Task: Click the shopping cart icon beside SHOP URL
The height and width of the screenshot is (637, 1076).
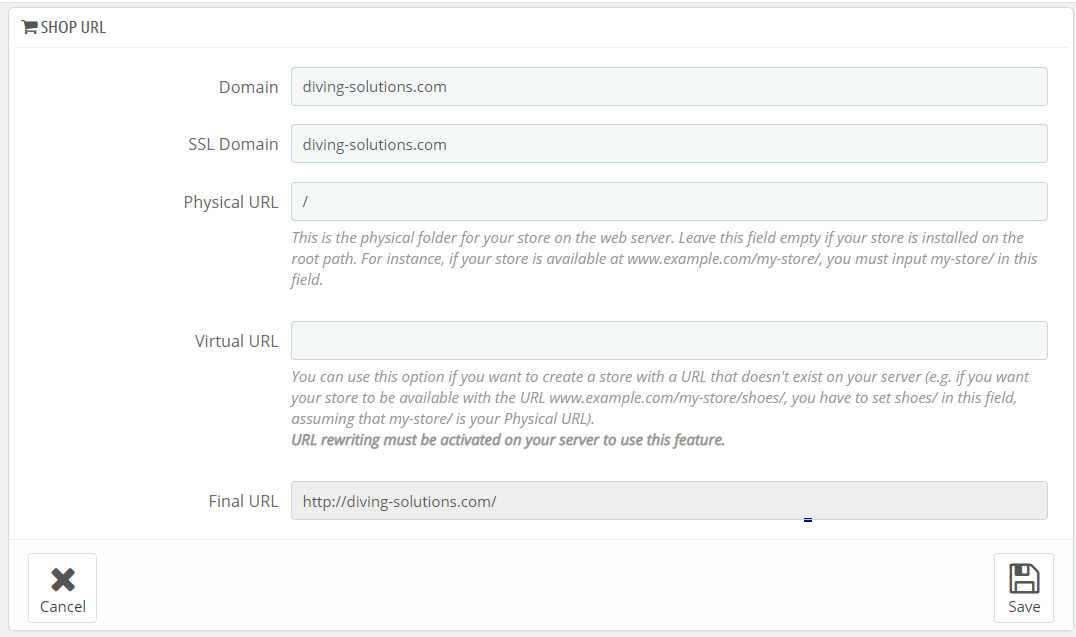Action: point(30,27)
